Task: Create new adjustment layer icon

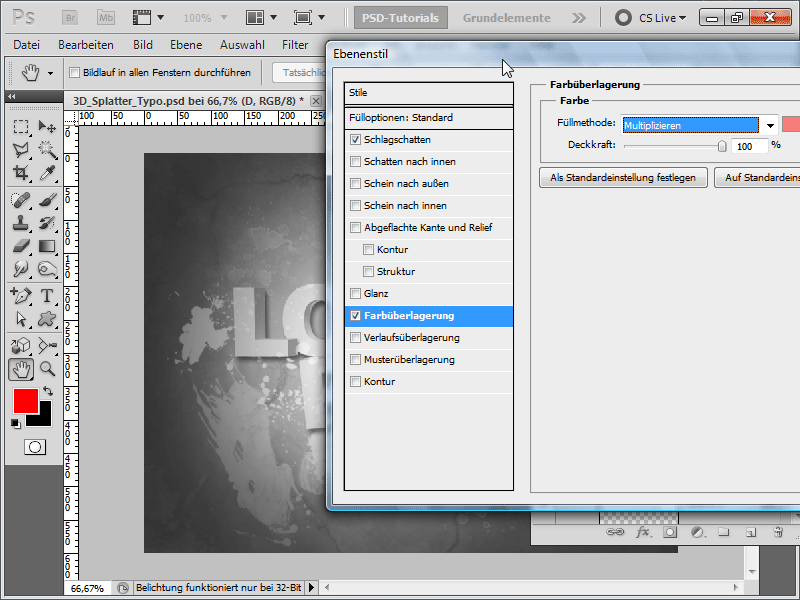Action: tap(698, 532)
